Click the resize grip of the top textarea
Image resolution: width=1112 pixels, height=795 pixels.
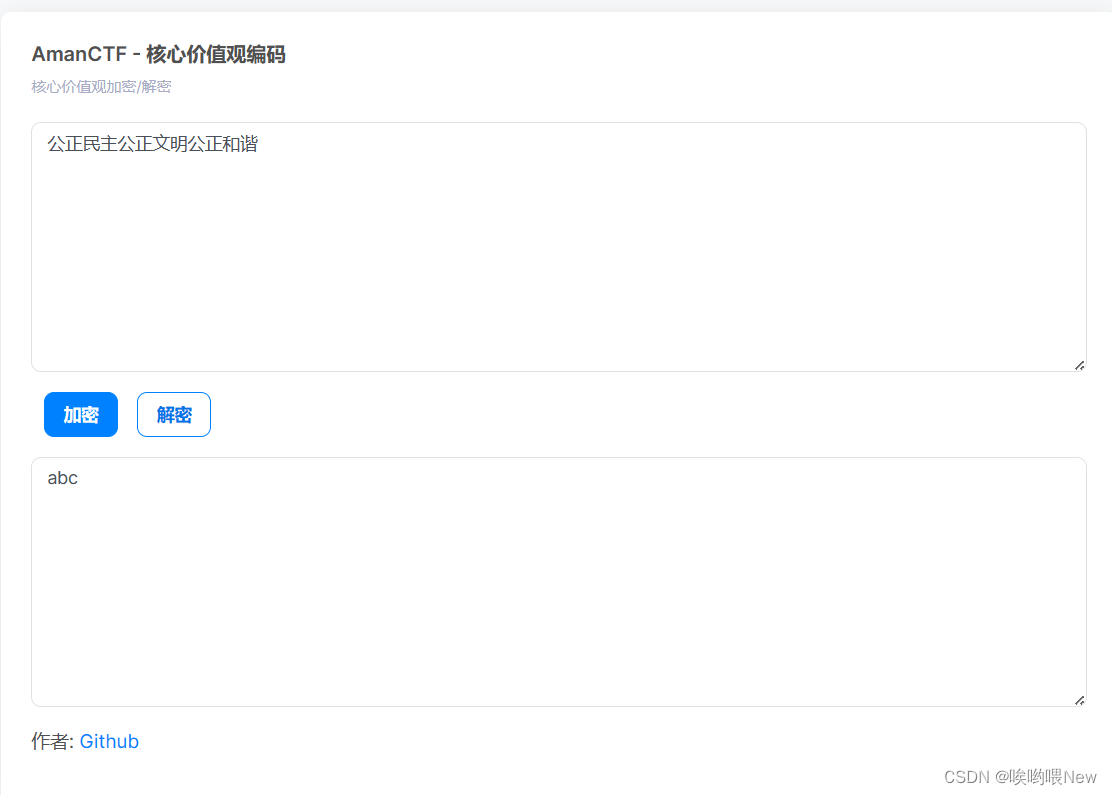pos(1078,364)
